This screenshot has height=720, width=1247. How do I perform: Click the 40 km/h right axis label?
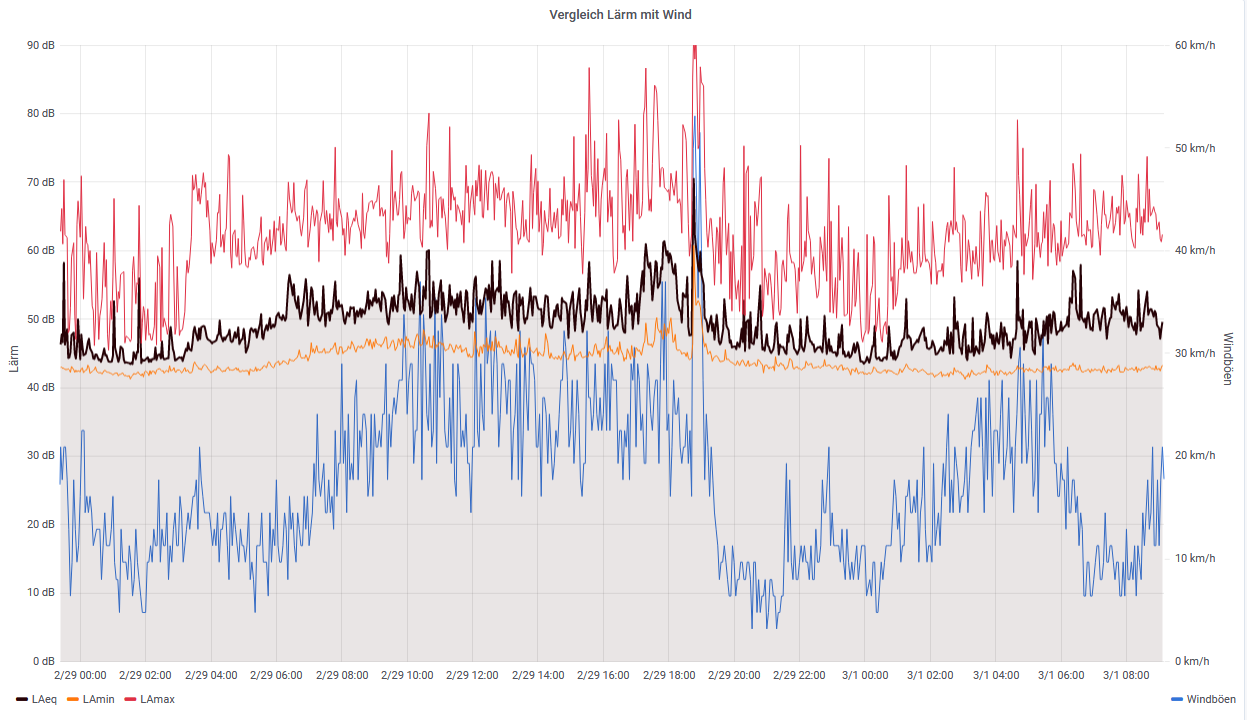coord(1194,250)
